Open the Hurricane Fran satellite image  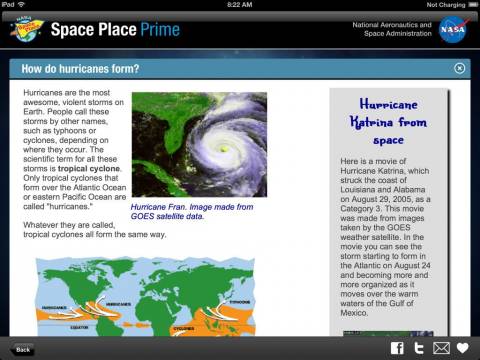click(199, 144)
